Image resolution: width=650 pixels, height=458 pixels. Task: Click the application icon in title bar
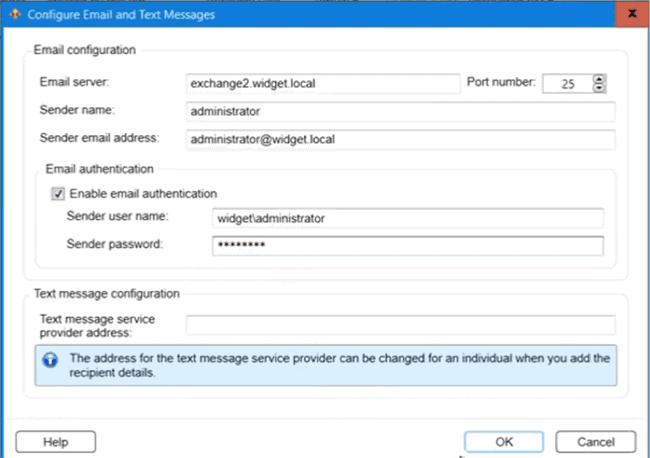15,15
